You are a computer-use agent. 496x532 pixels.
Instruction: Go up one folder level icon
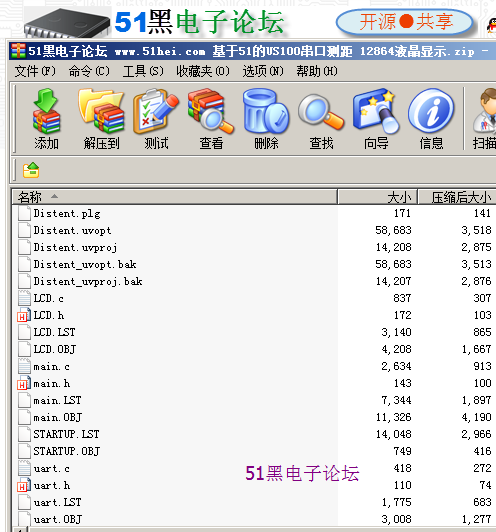[31, 170]
